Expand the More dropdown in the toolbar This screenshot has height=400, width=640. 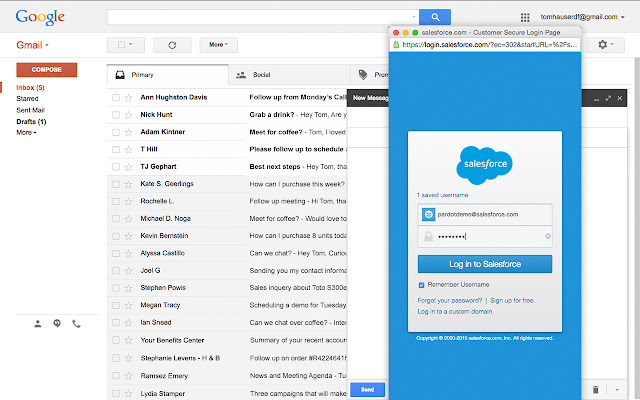tap(217, 44)
